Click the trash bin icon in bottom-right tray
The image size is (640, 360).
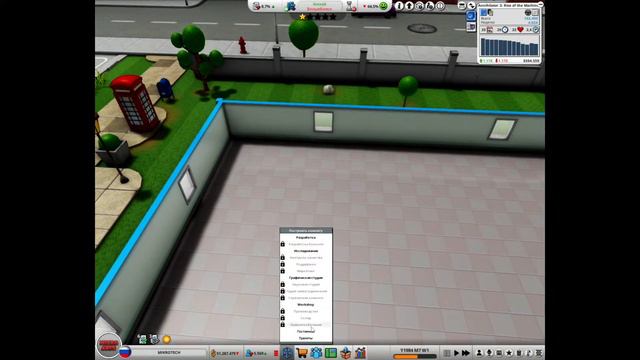tap(519, 353)
